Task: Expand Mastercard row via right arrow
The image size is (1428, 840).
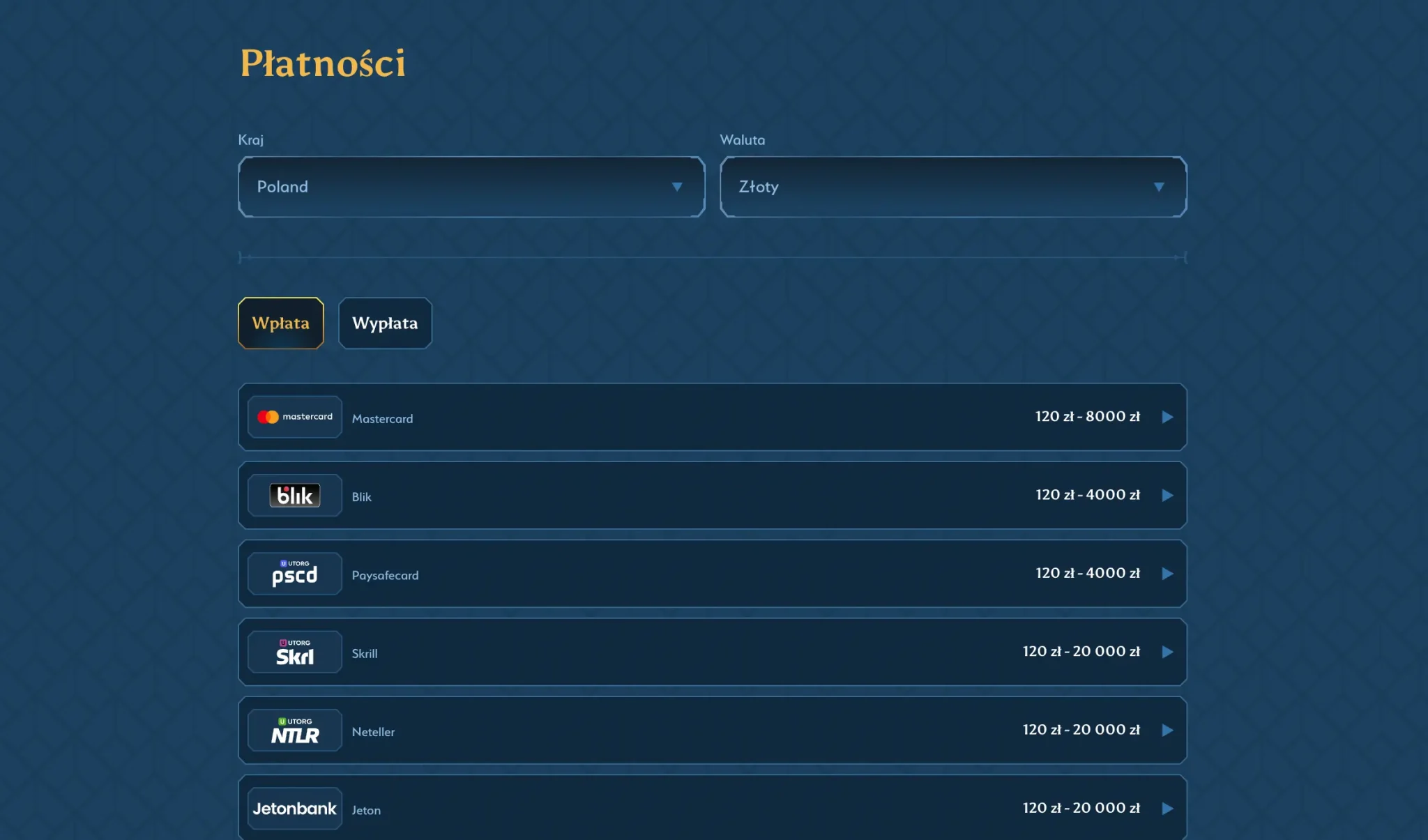Action: pos(1167,417)
